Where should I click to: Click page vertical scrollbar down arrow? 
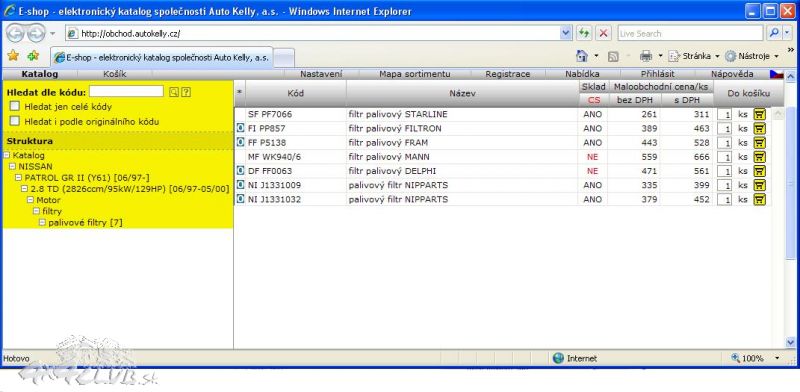click(791, 342)
